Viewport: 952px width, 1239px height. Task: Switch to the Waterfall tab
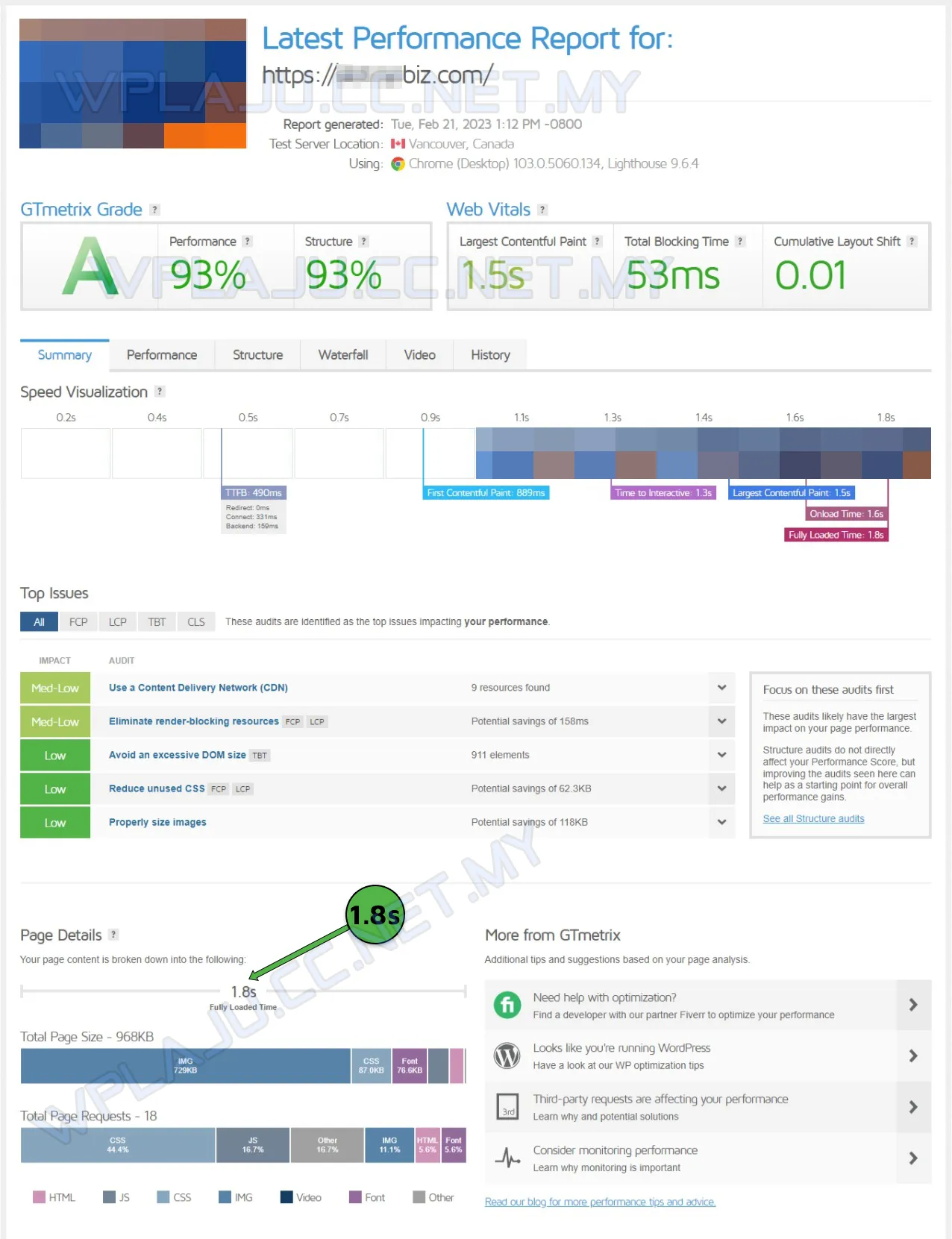coord(343,355)
